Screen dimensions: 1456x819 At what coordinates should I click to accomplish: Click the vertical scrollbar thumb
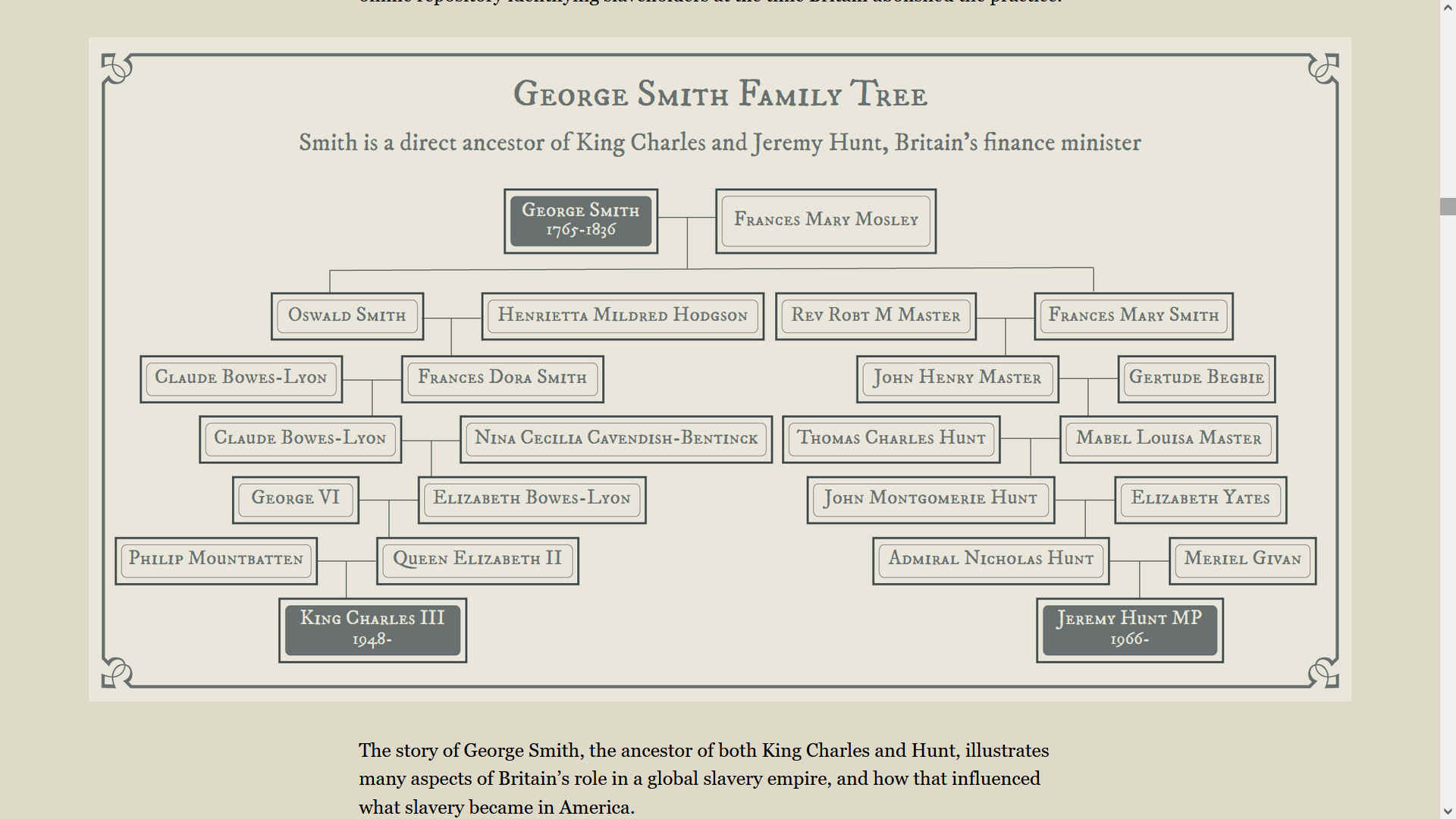1448,206
